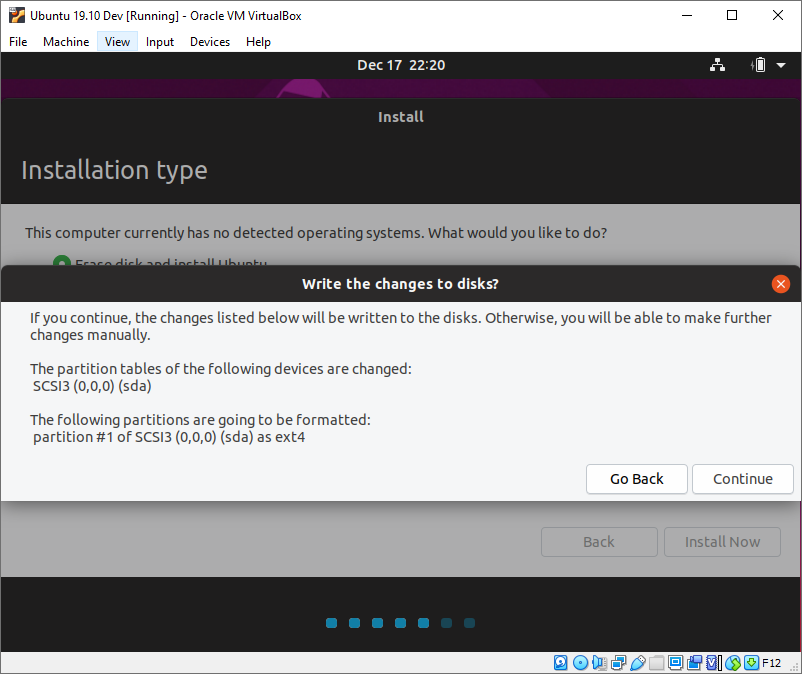
Task: Click the 'Install' window title
Action: click(x=401, y=117)
